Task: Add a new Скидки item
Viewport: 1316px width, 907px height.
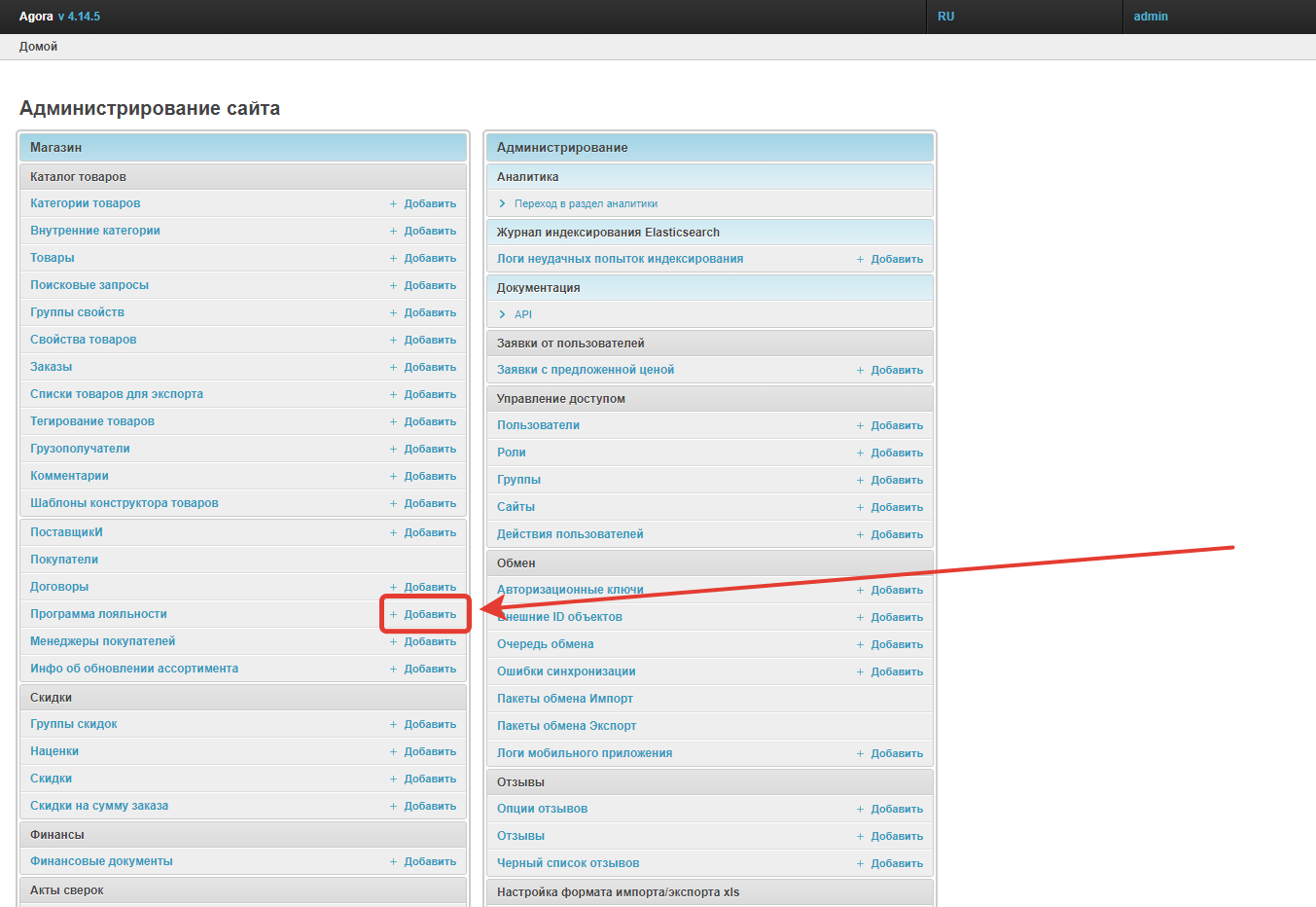Action: point(429,779)
